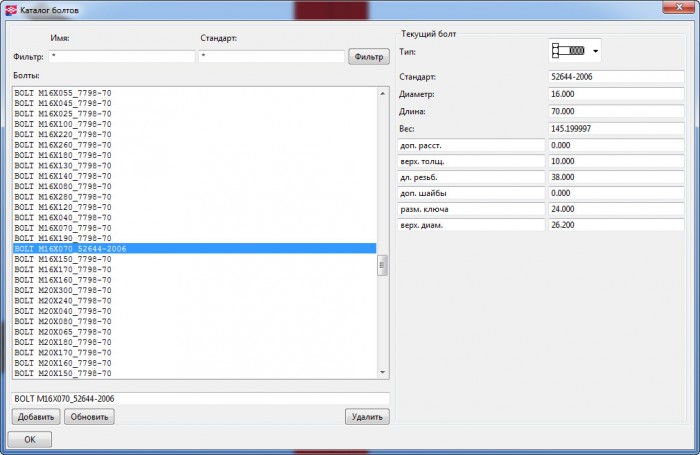The image size is (700, 455).
Task: Select BOLT M20X170_7798-70 in list
Action: tap(195, 352)
